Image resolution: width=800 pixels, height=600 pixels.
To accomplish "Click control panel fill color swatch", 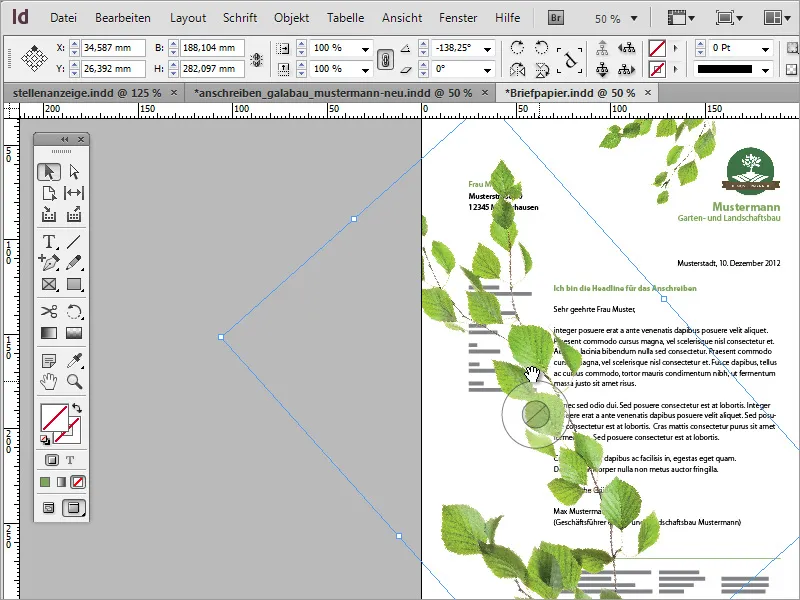I will tap(657, 48).
